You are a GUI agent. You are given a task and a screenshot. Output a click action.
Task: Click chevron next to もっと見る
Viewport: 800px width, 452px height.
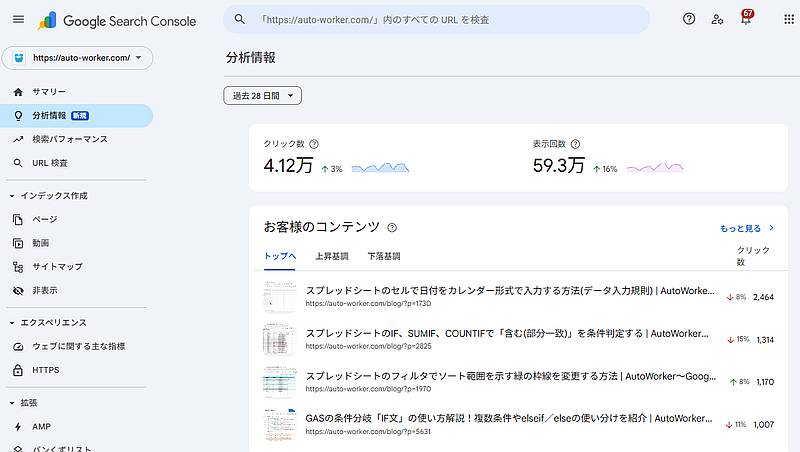click(x=771, y=228)
